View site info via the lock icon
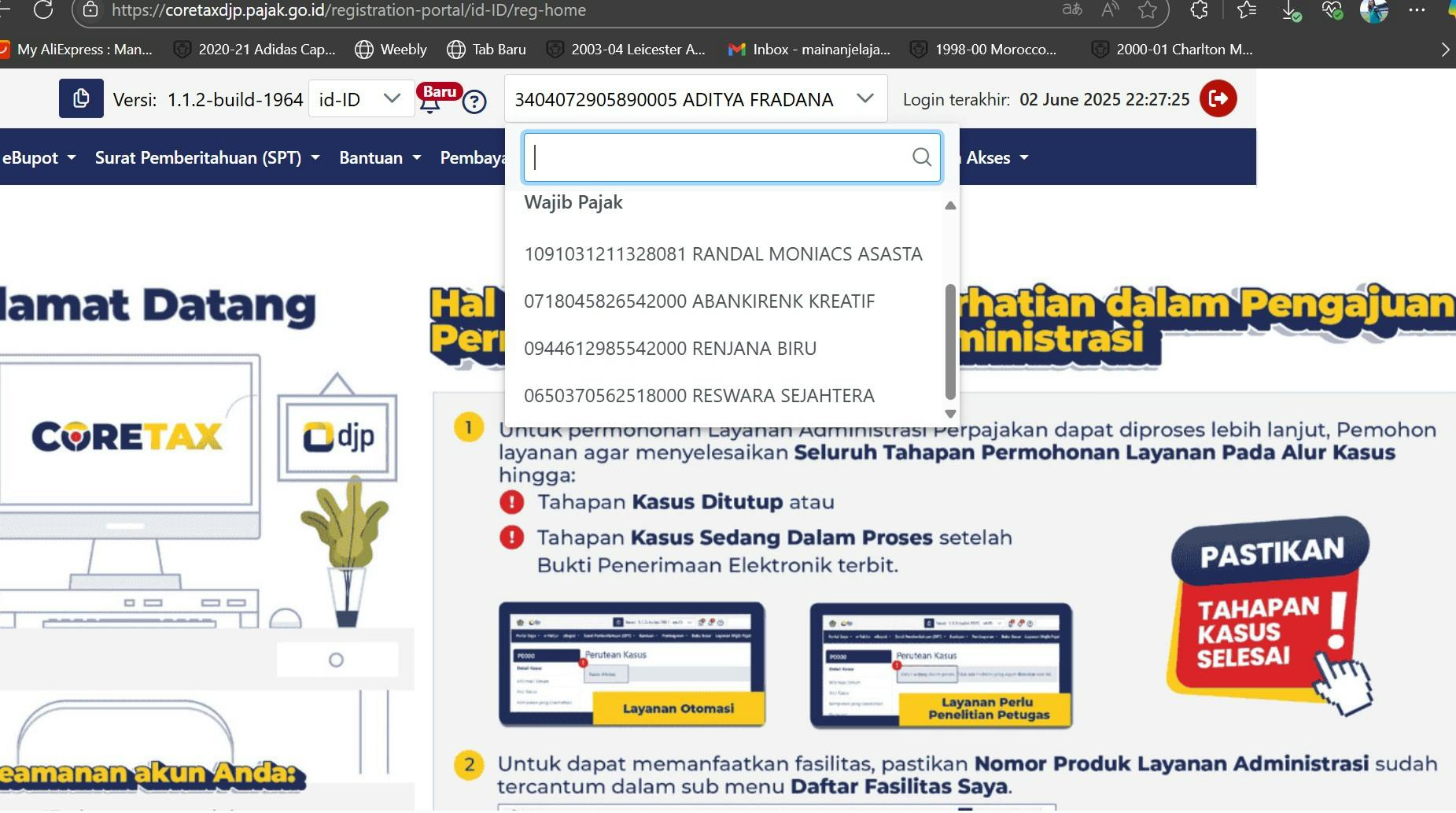The image size is (1456, 813). tap(90, 10)
